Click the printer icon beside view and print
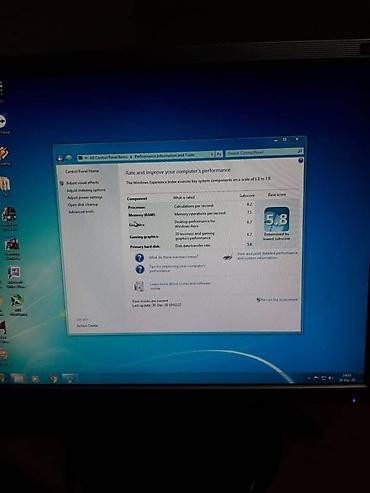 coord(228,257)
